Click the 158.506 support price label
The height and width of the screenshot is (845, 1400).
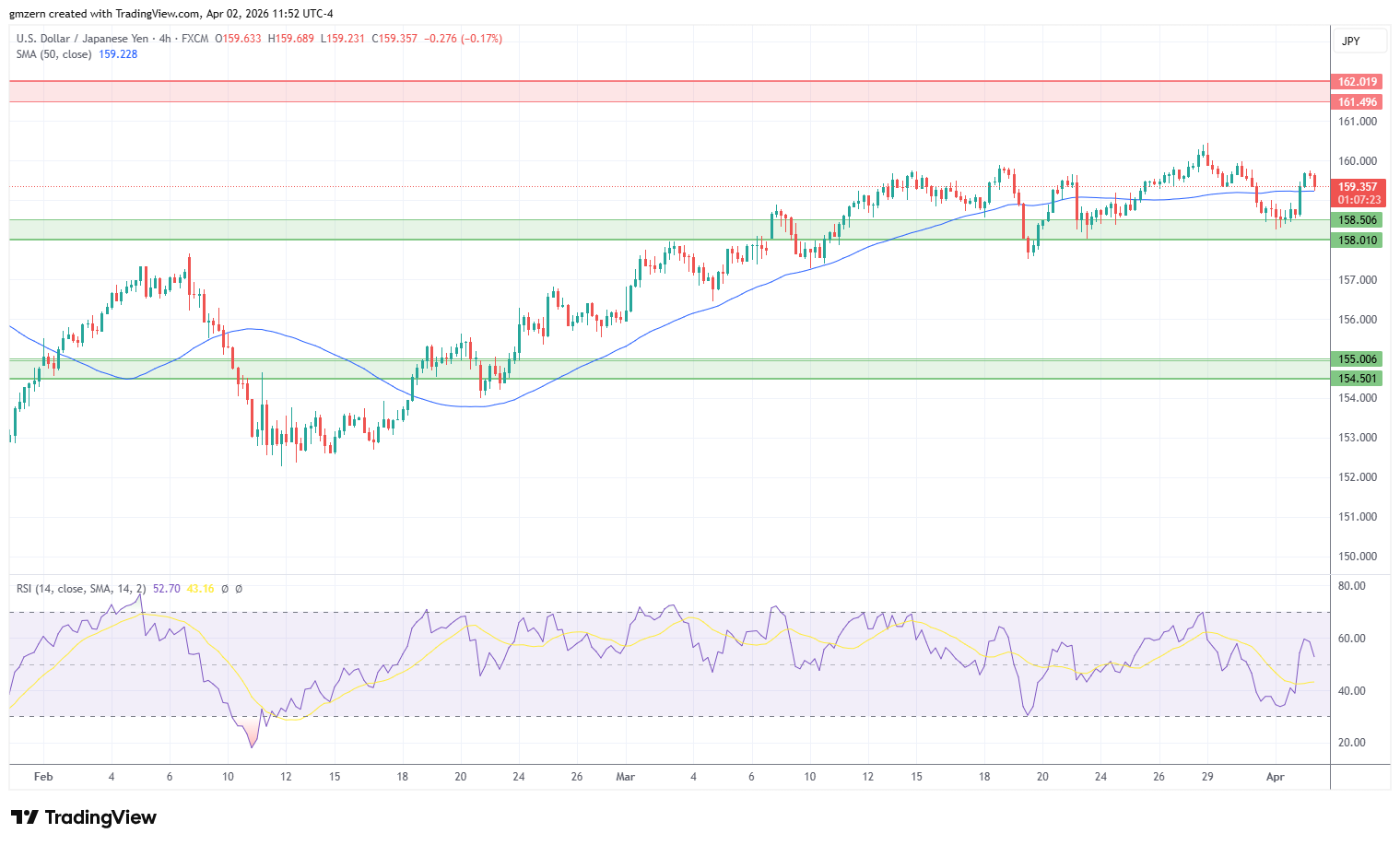1357,220
